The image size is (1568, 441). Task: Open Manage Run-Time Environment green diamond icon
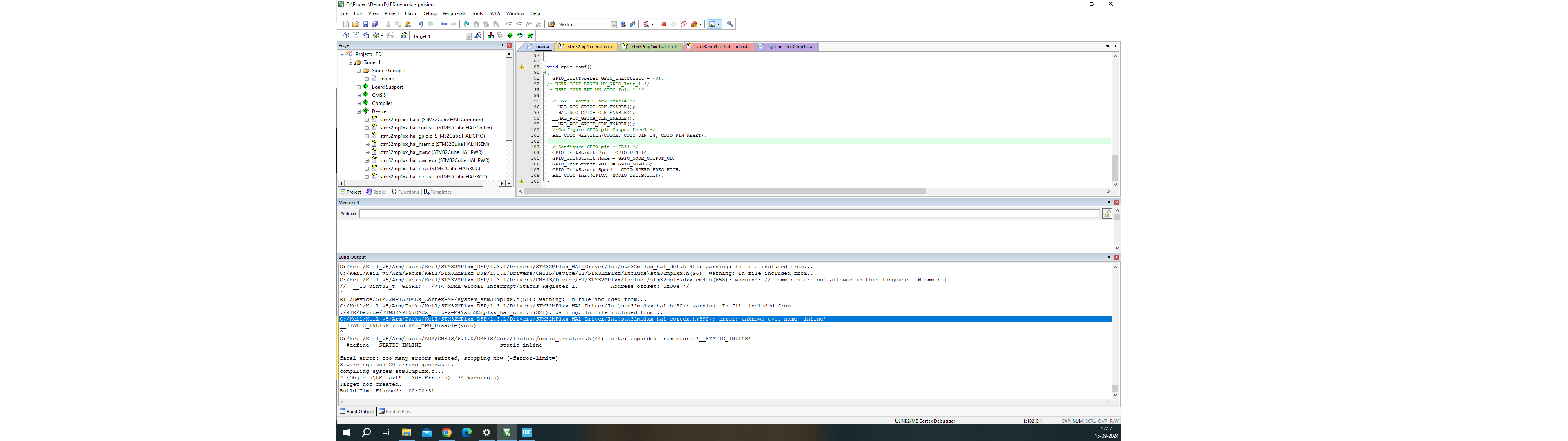tap(510, 36)
